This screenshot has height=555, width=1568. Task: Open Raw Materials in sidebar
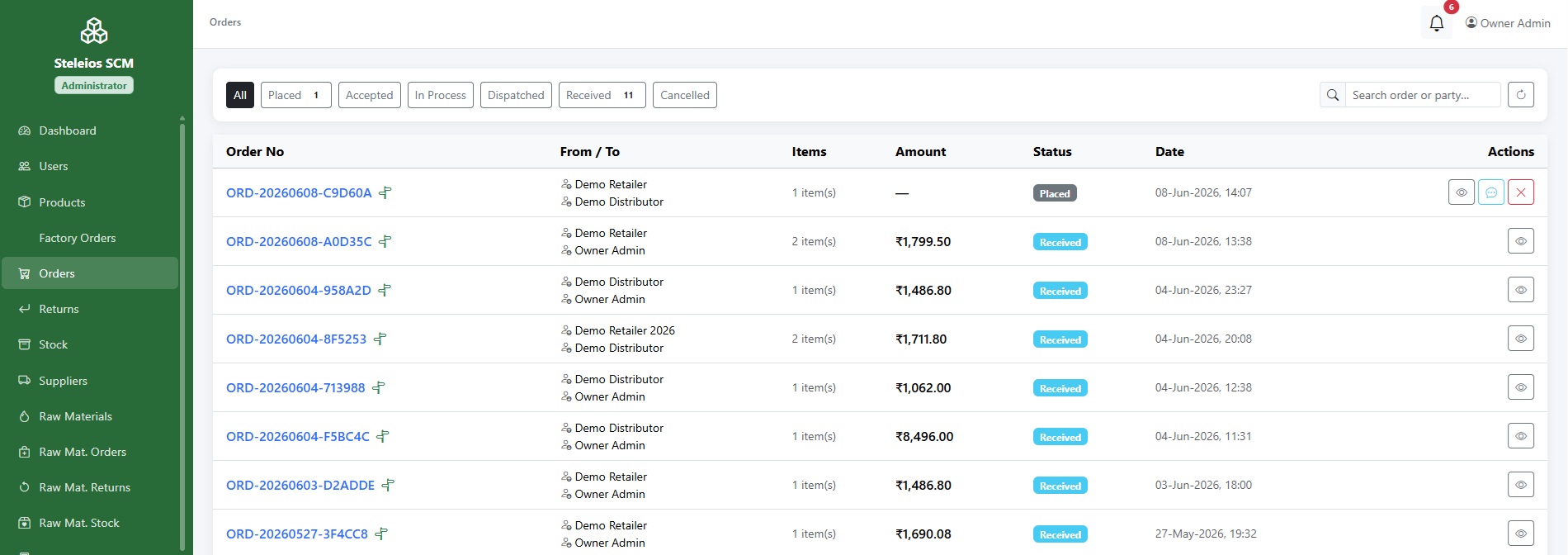tap(90, 416)
